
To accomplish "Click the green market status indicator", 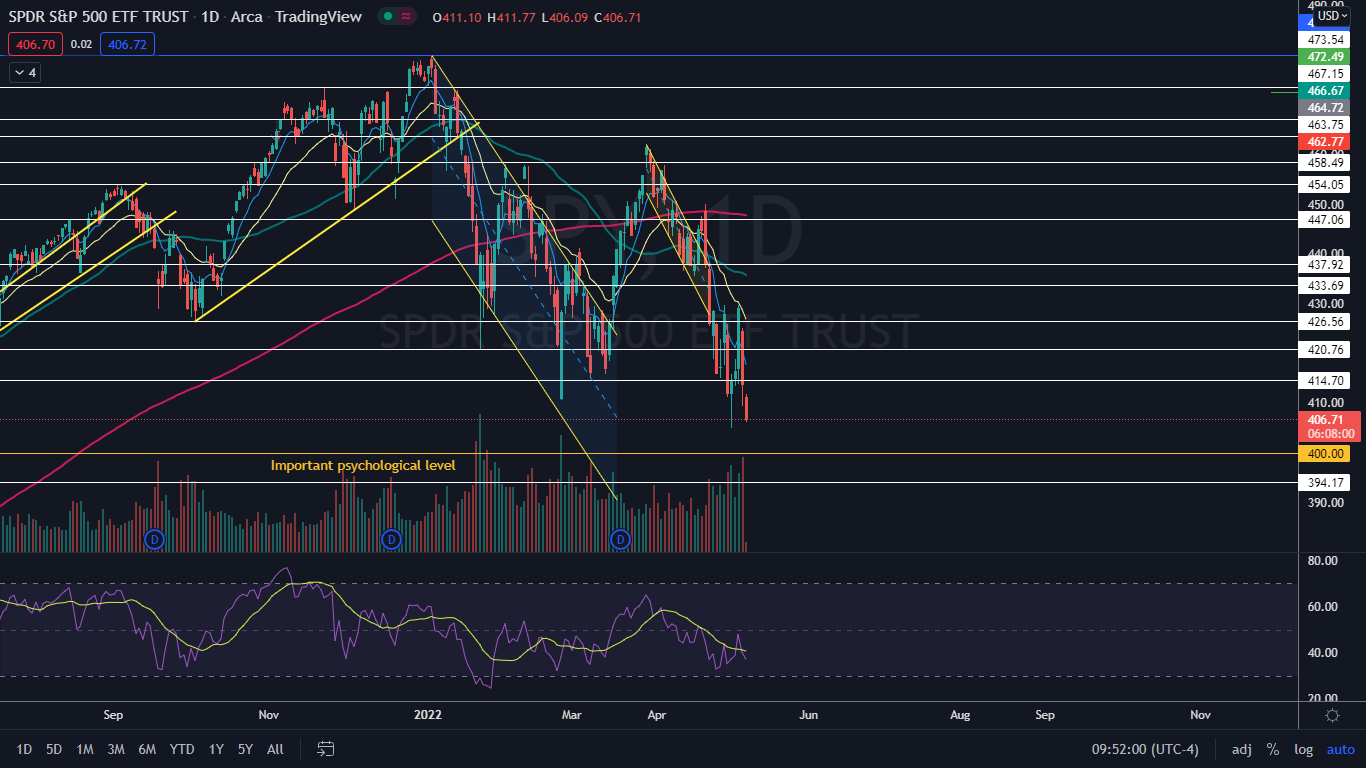I will point(386,17).
